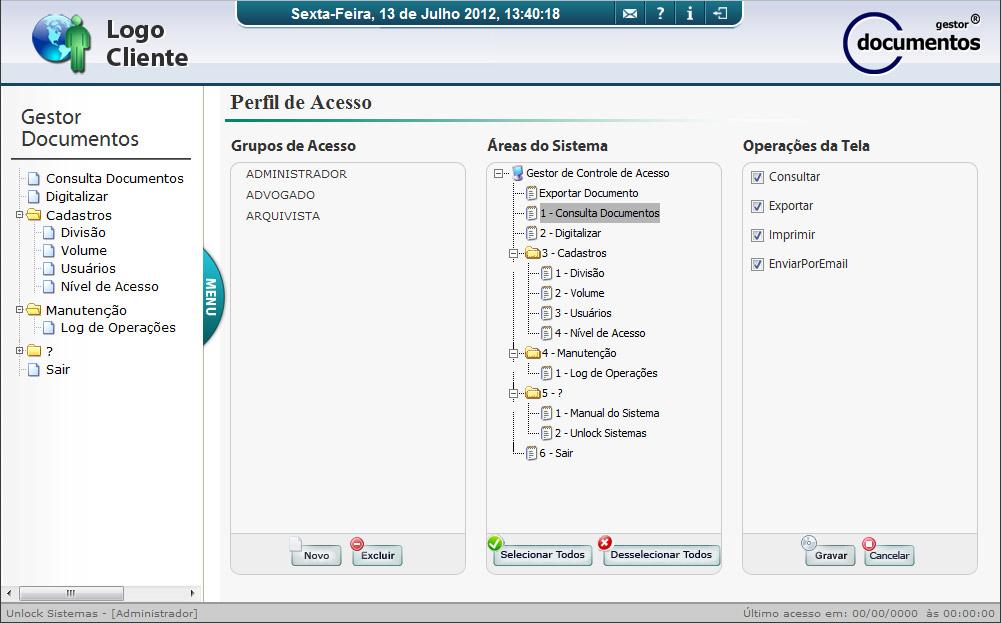Open help via the question mark icon
This screenshot has width=1001, height=623.
660,13
